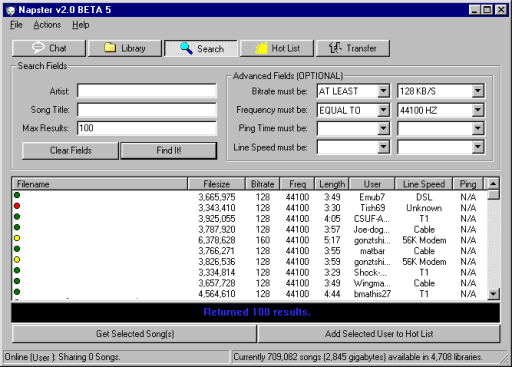Image resolution: width=512 pixels, height=367 pixels.
Task: Click green status dot for Joe-dog row
Action: (17, 227)
